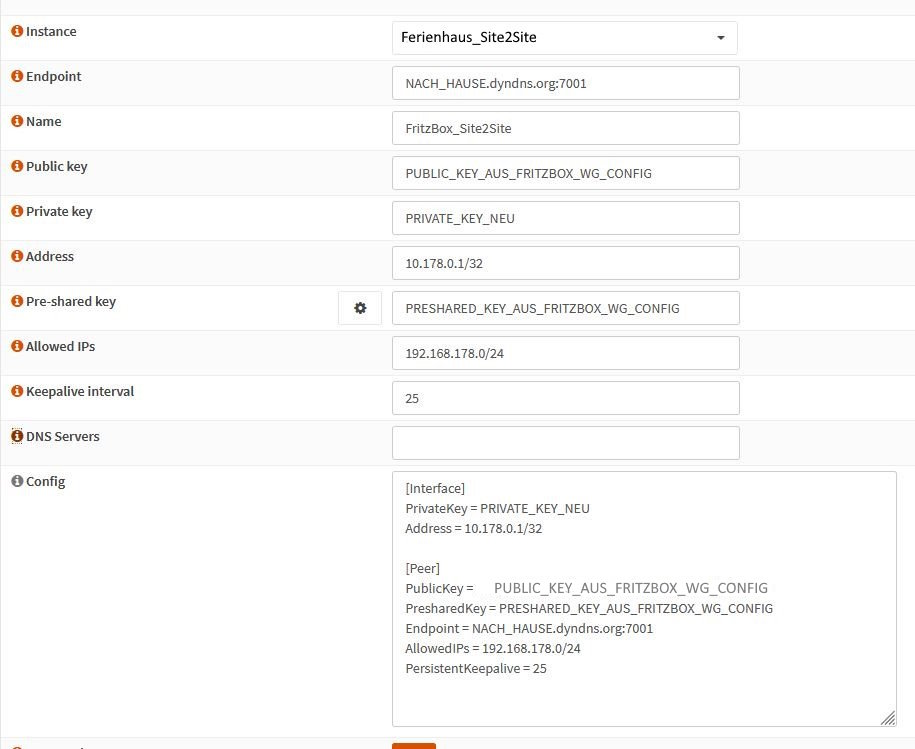Image resolution: width=915 pixels, height=749 pixels.
Task: Show help for the Address field
Action: click(17, 257)
